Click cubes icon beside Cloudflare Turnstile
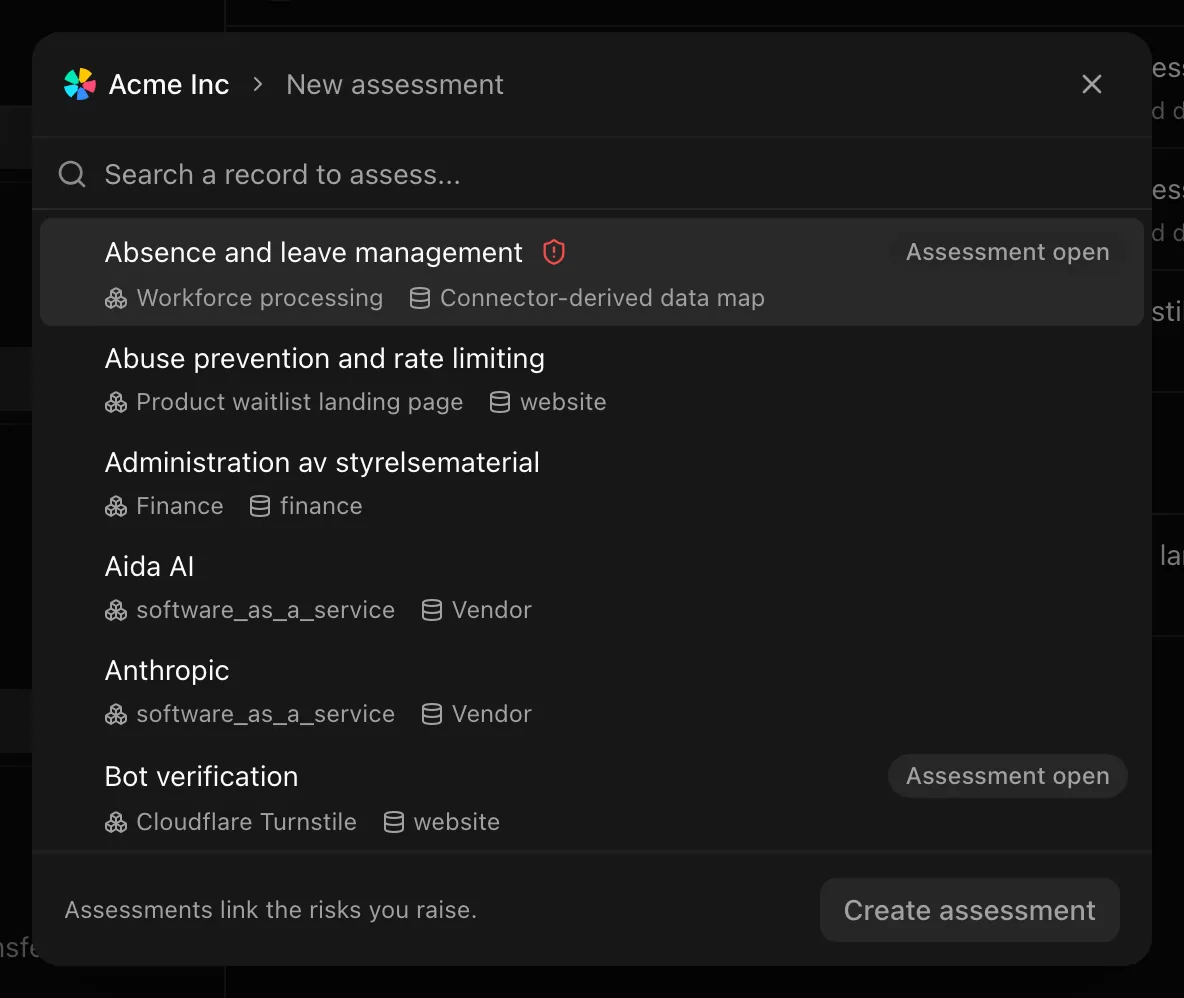Screen dimensions: 1184x998 point(116,822)
